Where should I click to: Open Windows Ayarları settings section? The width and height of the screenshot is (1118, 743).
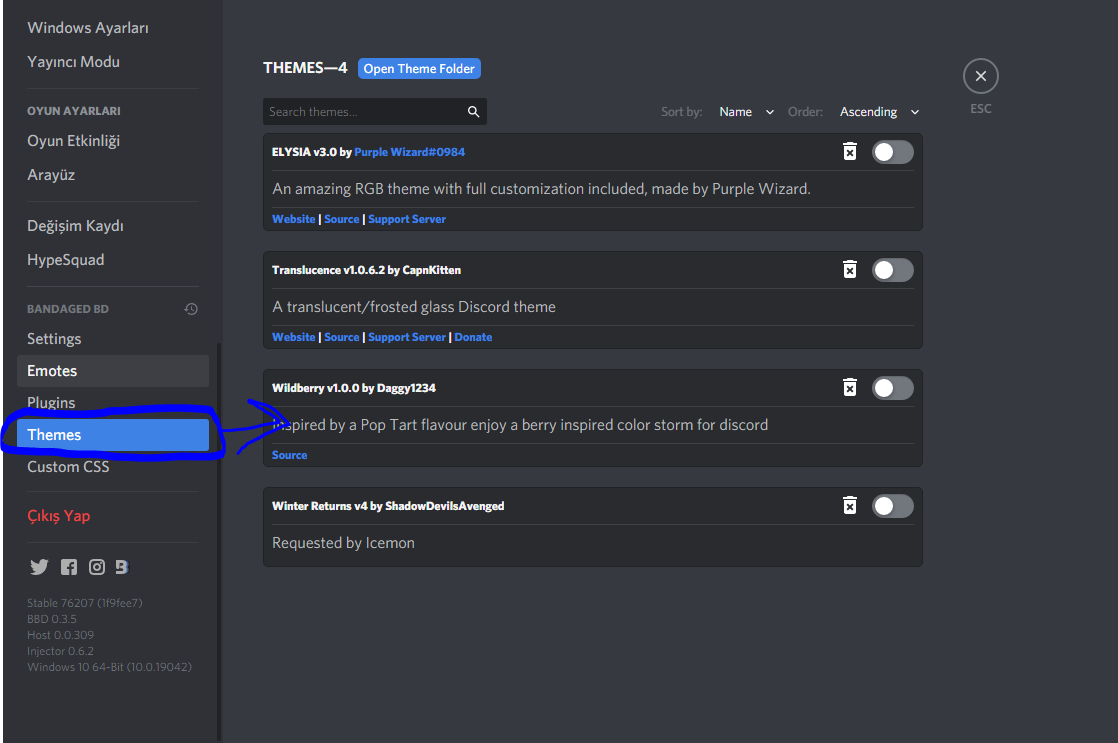tap(113, 28)
